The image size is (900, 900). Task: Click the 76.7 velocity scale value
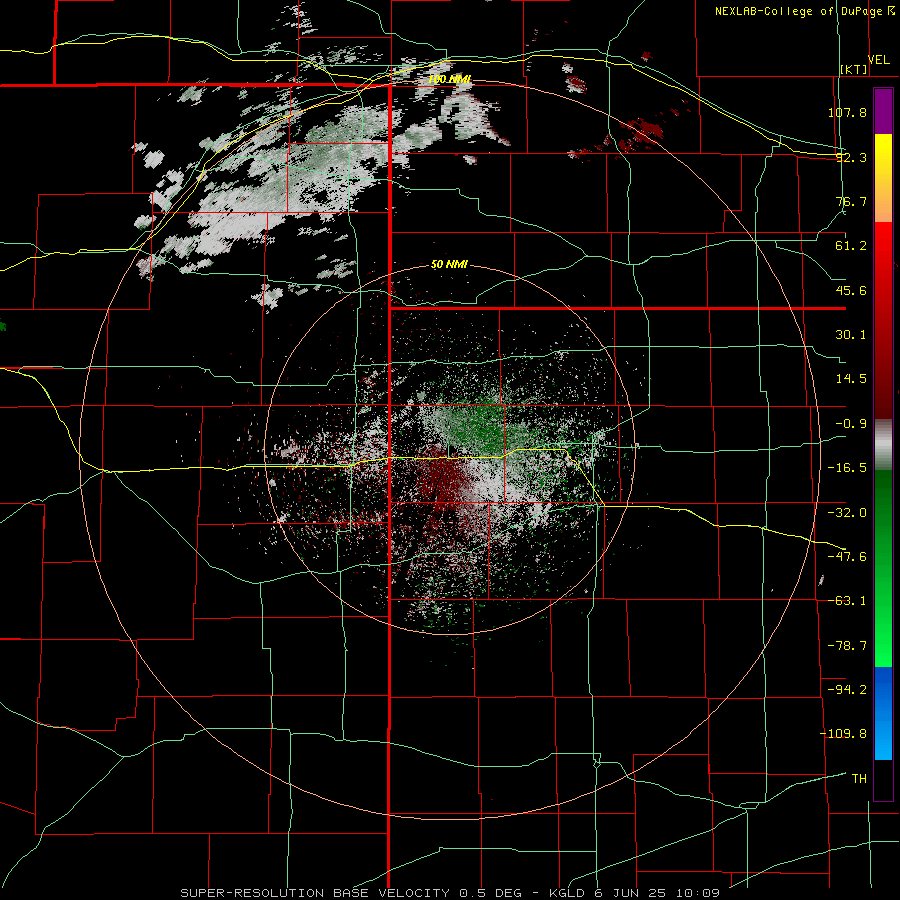851,201
